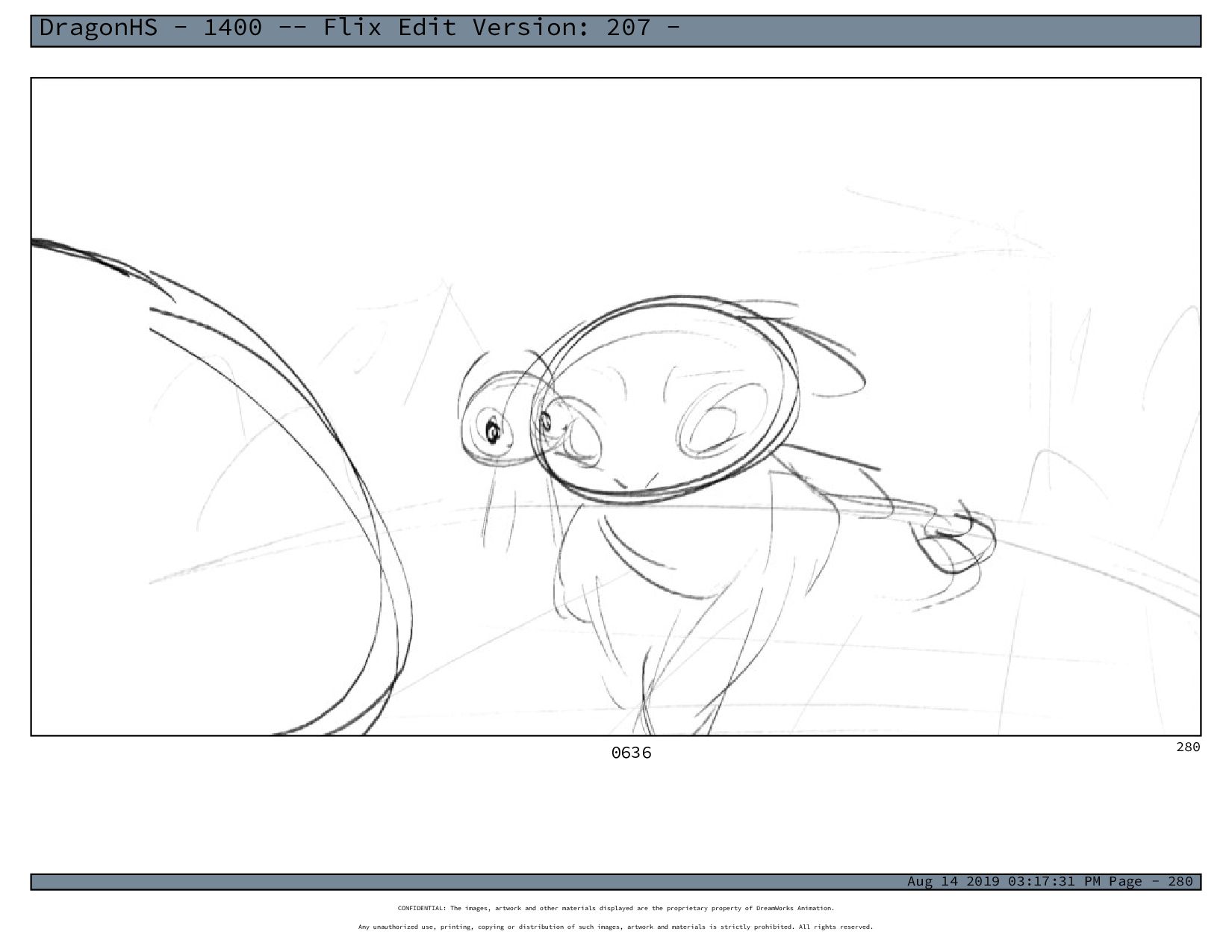Image resolution: width=1232 pixels, height=952 pixels.
Task: Click the CONFIDENTIAL notice line
Action: (616, 908)
